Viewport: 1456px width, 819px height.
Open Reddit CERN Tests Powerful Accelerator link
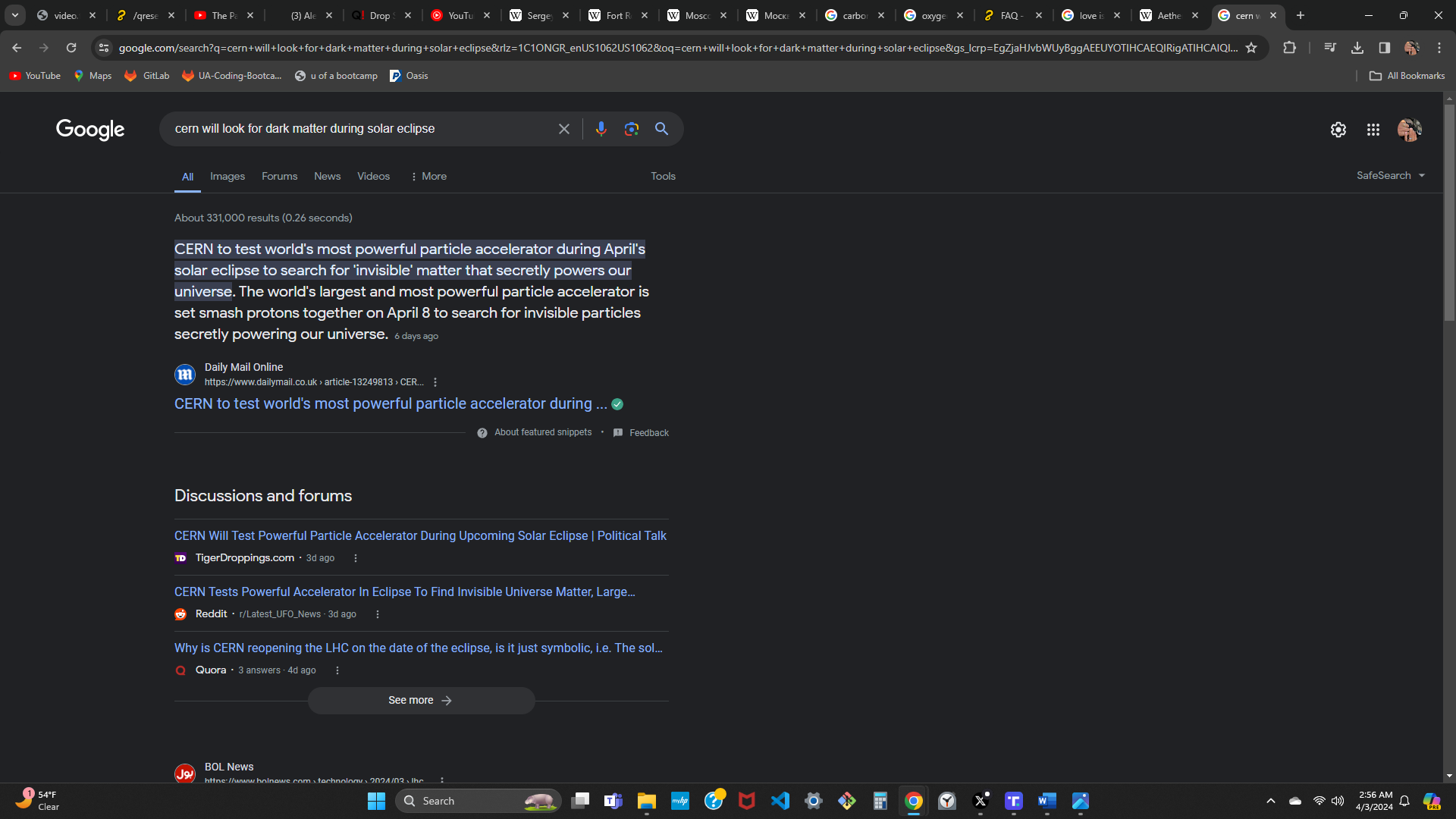click(x=405, y=592)
